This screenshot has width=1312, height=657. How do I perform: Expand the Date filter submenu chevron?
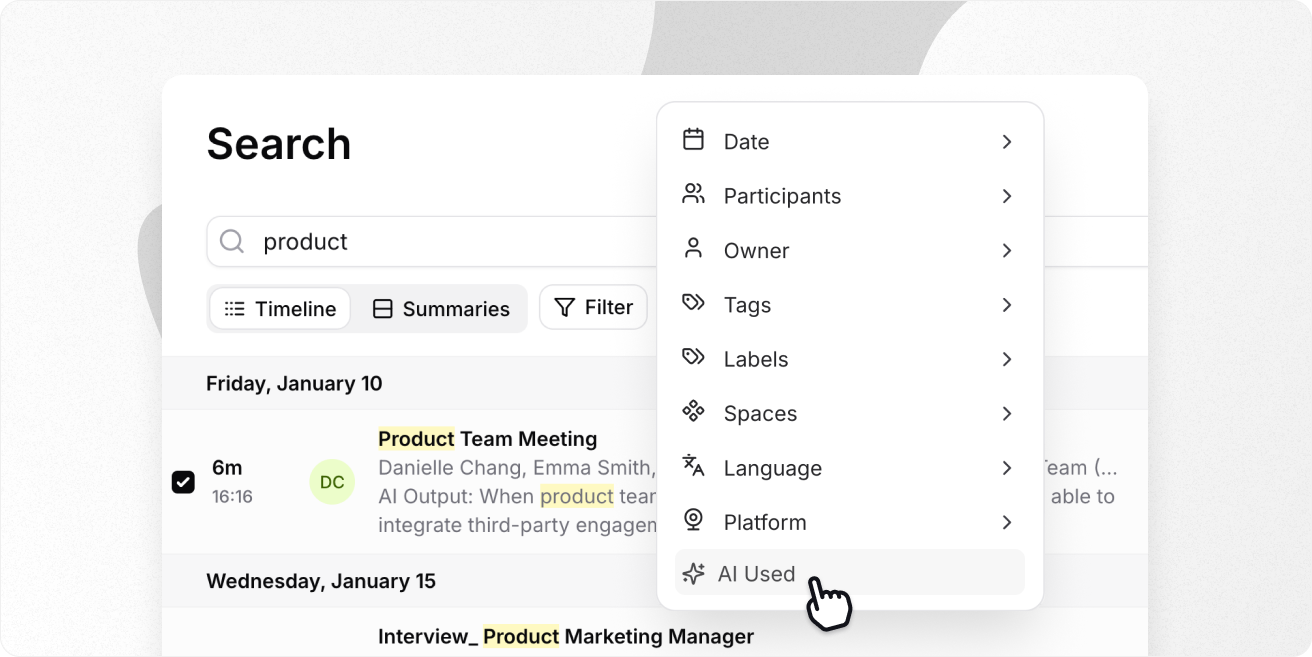click(x=1007, y=142)
